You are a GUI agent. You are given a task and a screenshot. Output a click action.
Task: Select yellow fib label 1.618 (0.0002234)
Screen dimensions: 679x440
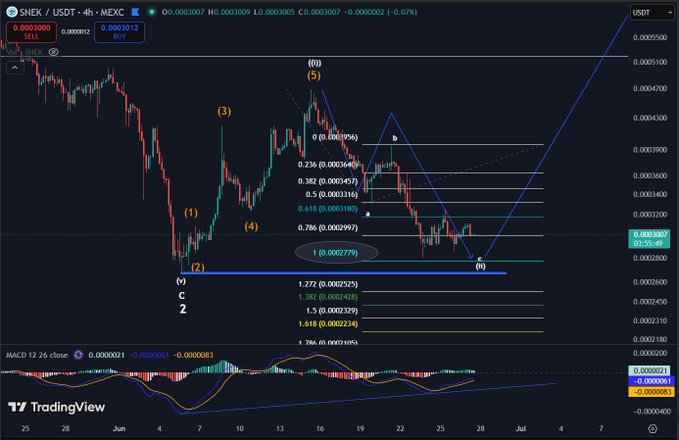point(328,324)
